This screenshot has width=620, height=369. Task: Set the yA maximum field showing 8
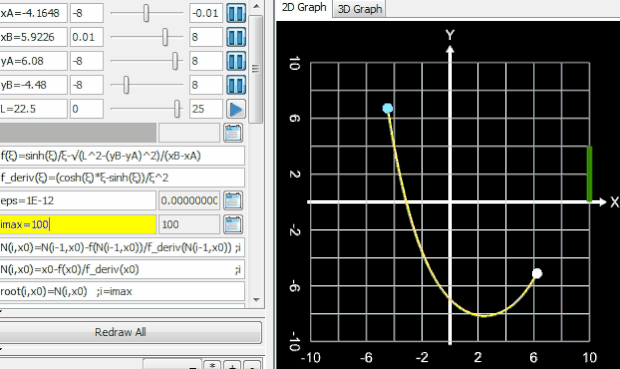coord(206,61)
